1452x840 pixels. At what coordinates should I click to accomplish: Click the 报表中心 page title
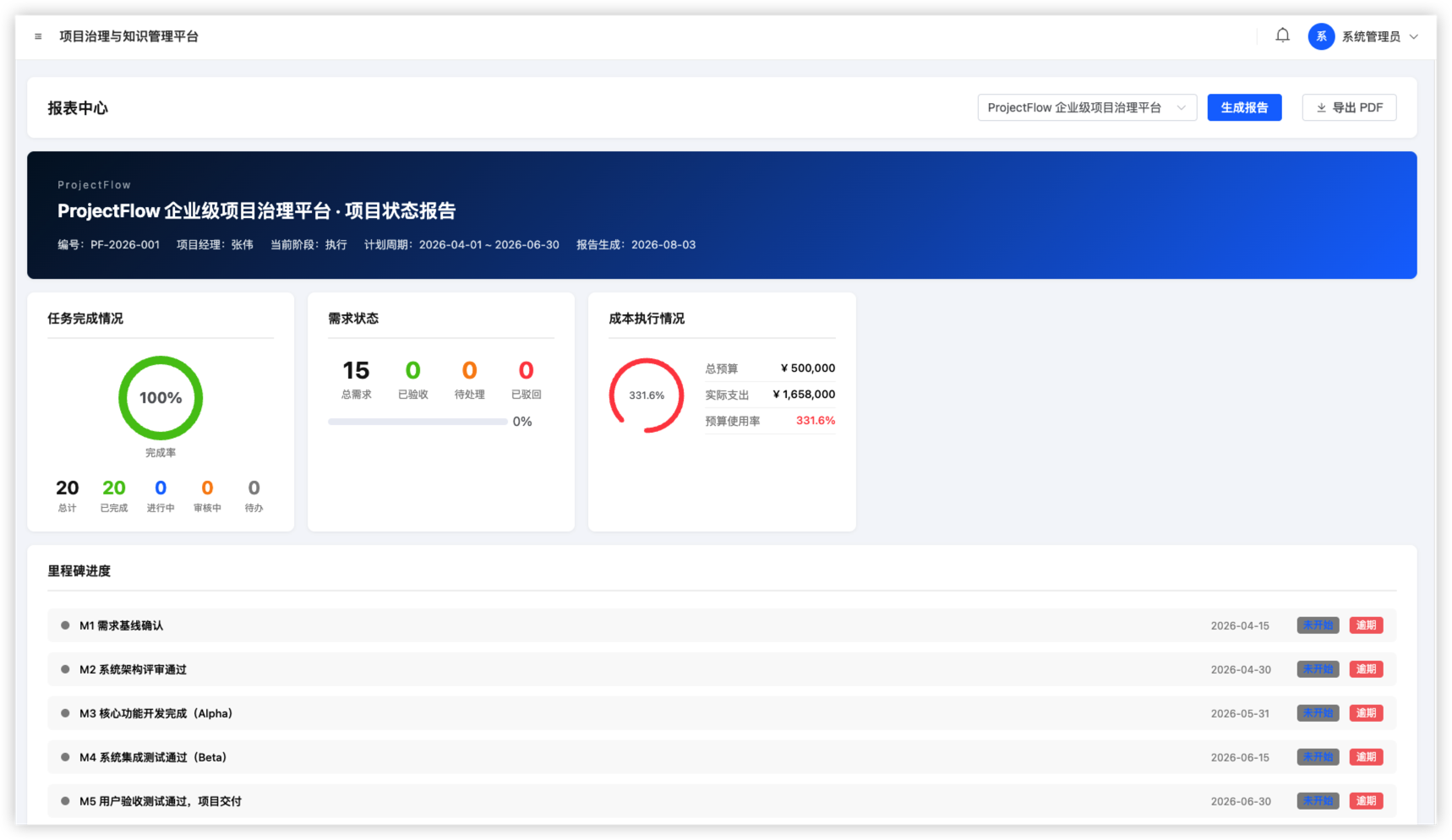tap(78, 108)
